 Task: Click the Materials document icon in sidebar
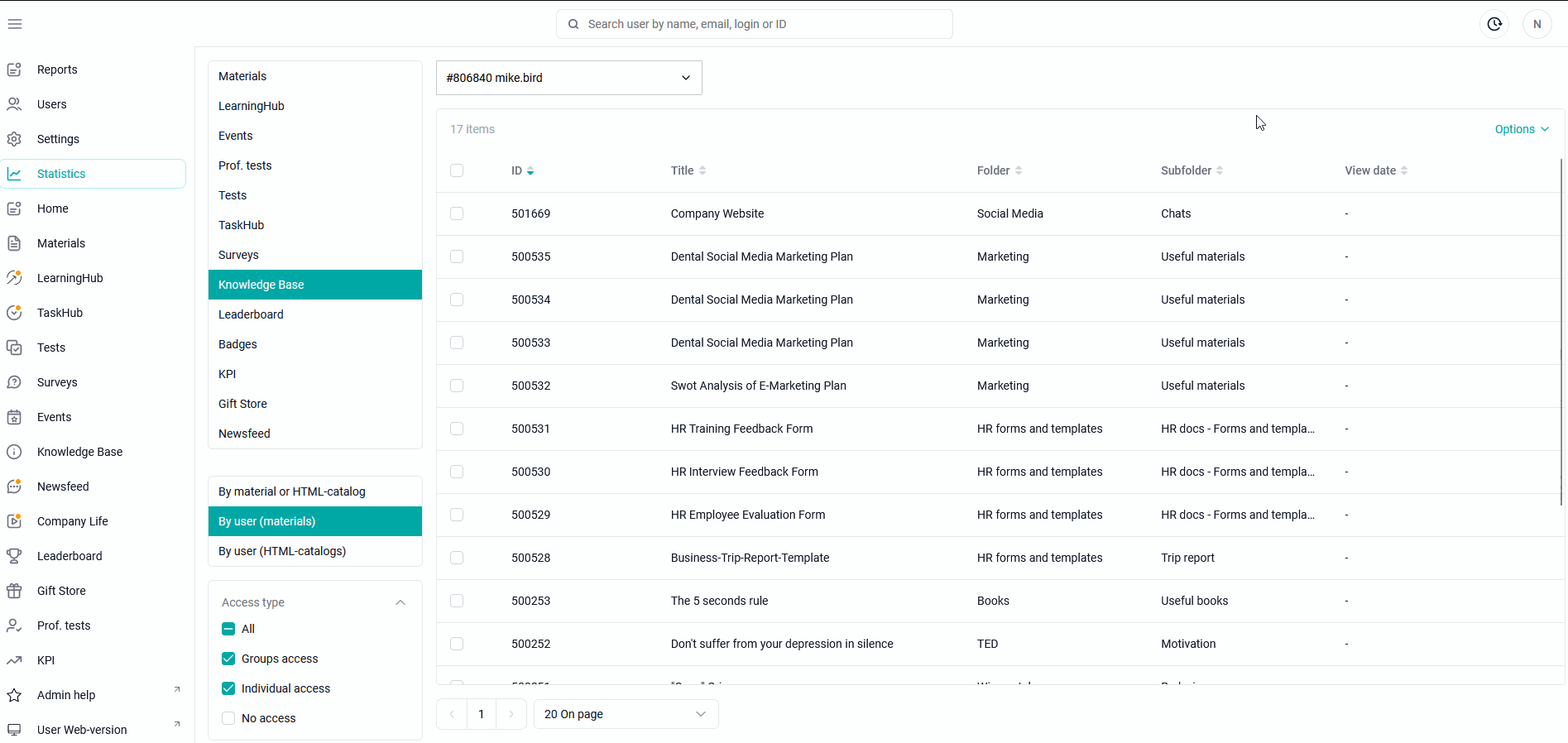[x=14, y=243]
